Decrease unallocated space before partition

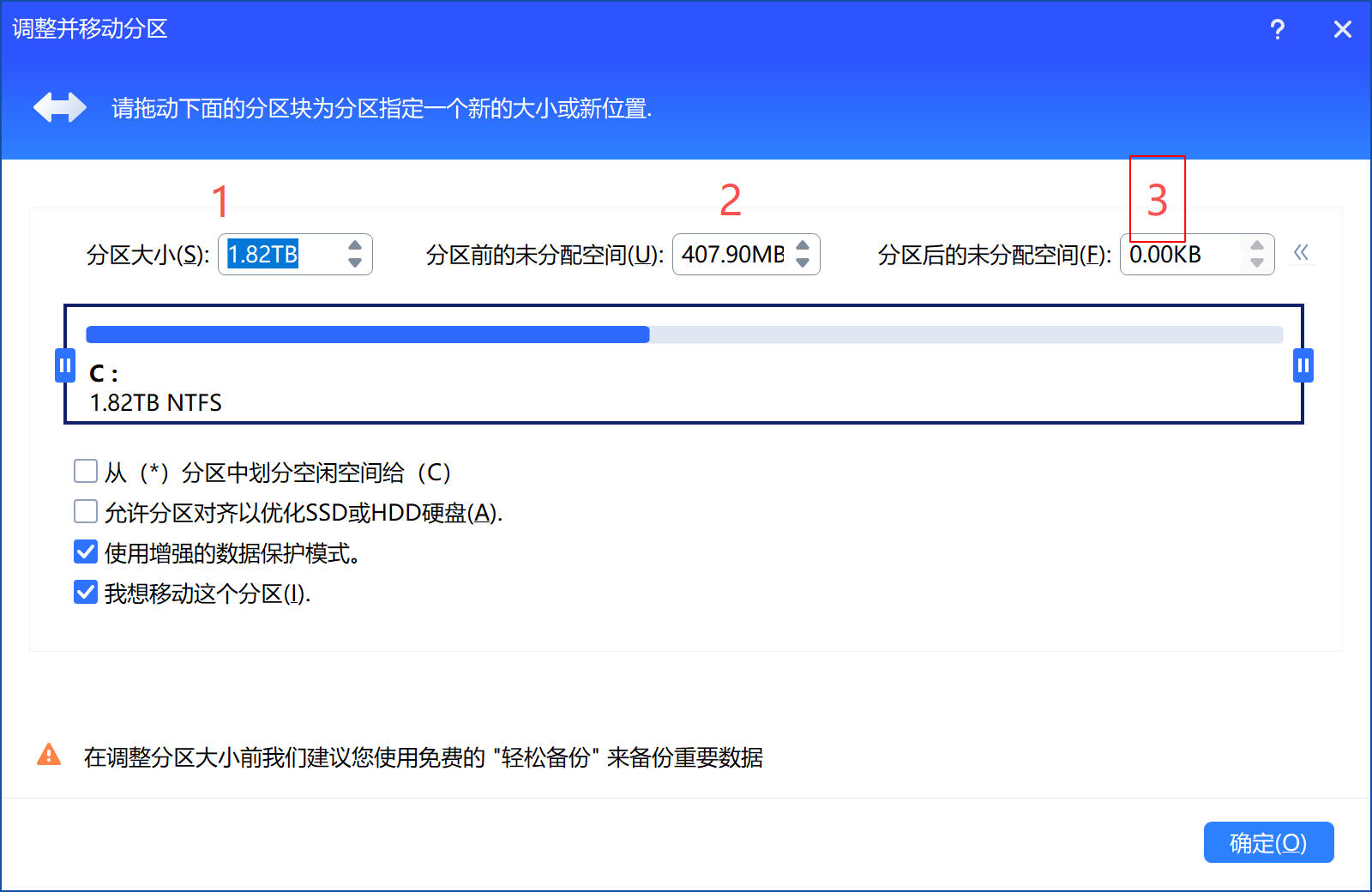click(803, 263)
